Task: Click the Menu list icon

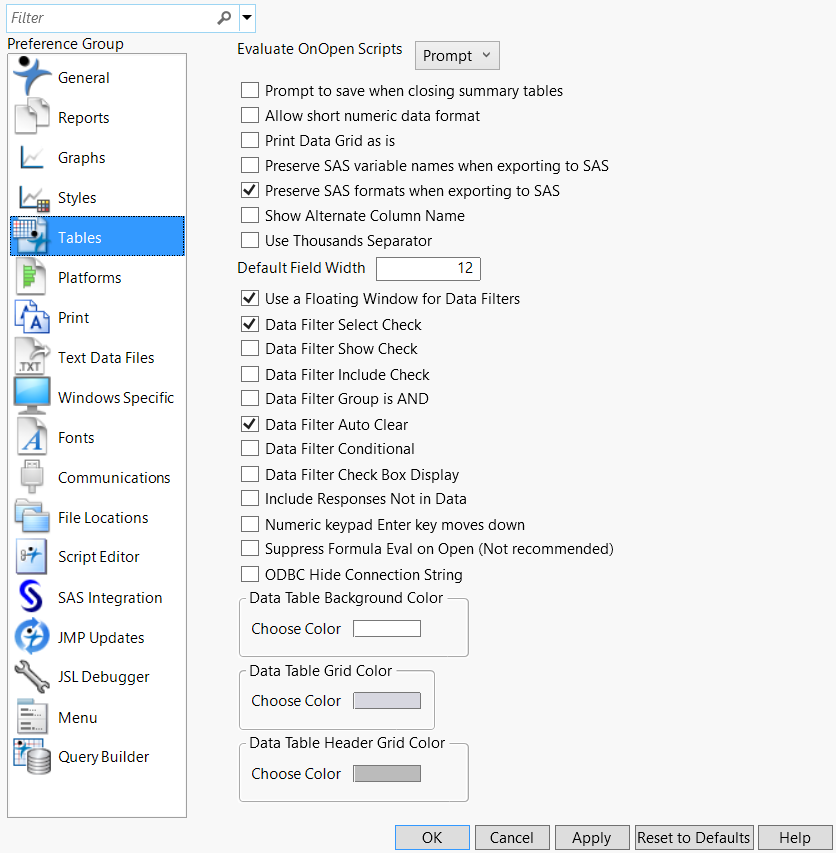Action: click(x=32, y=716)
